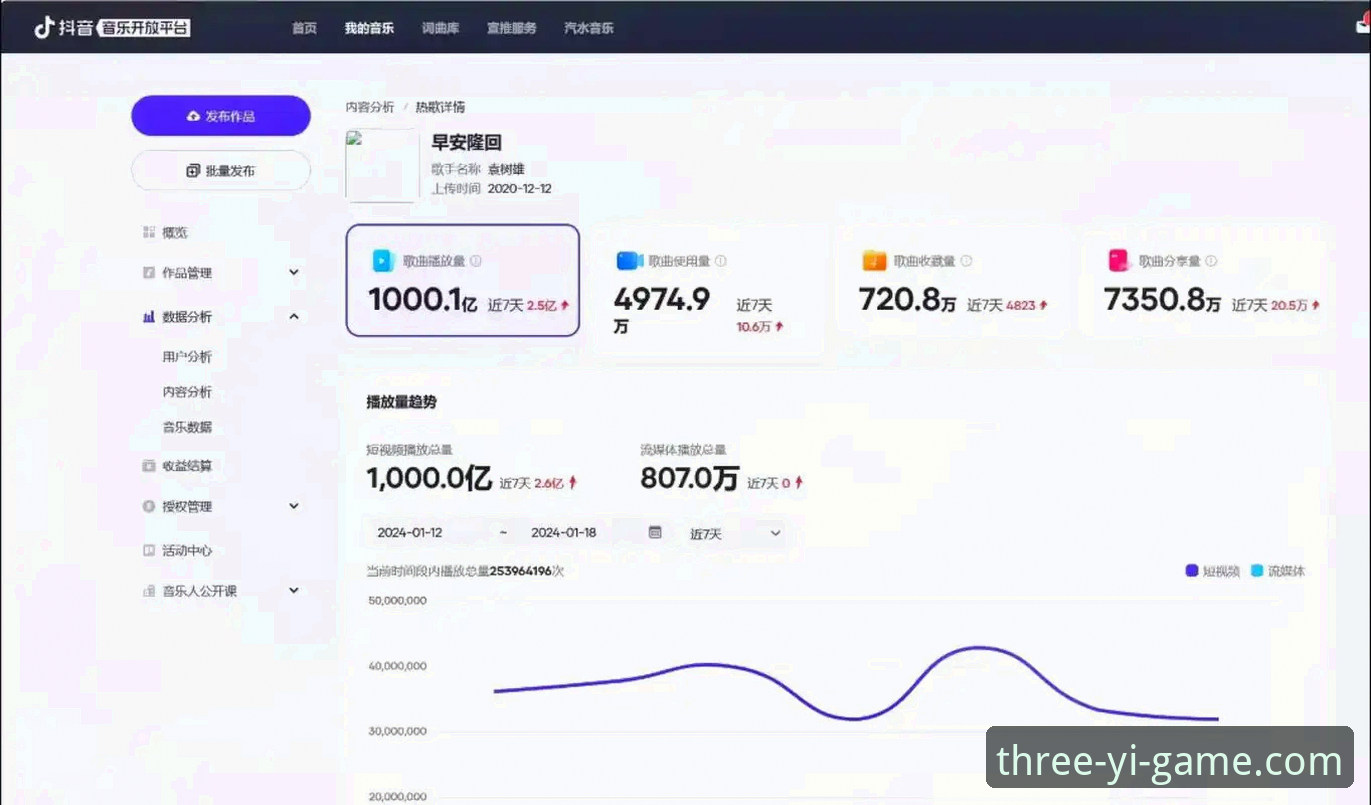The height and width of the screenshot is (805, 1371).
Task: Open 汽水音乐 in top navigation
Action: (589, 28)
